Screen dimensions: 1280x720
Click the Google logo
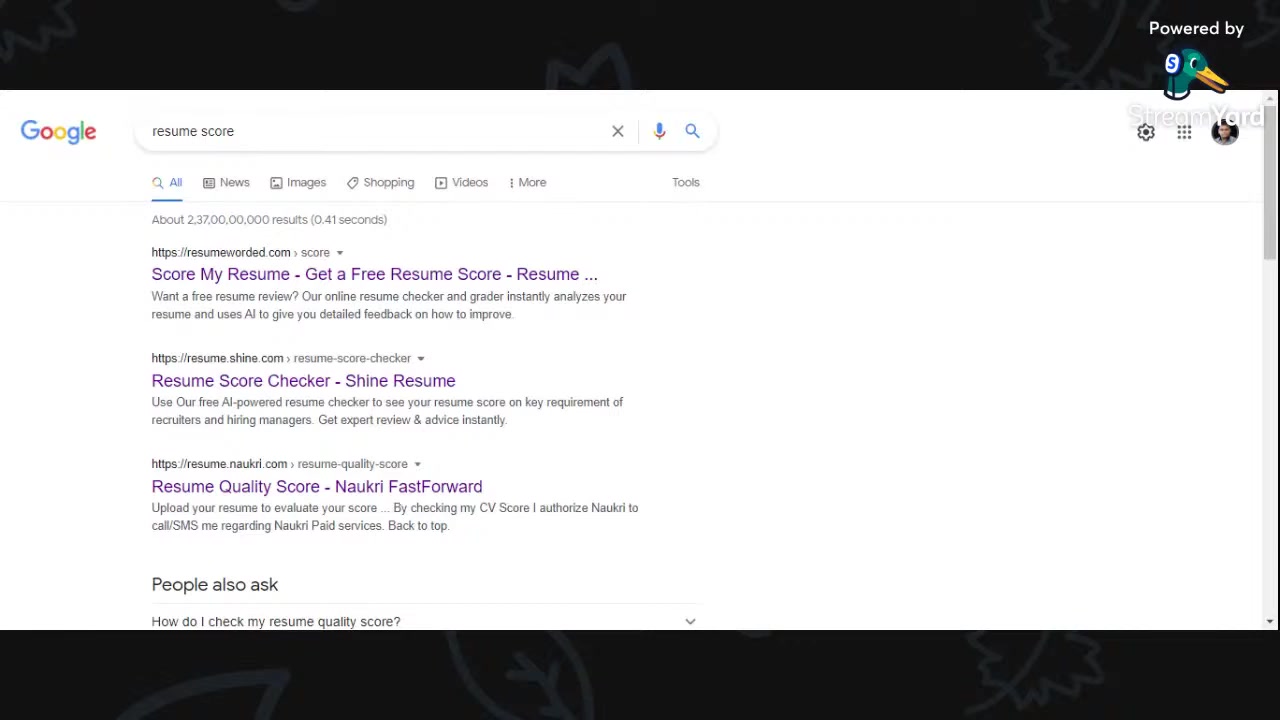click(x=58, y=132)
